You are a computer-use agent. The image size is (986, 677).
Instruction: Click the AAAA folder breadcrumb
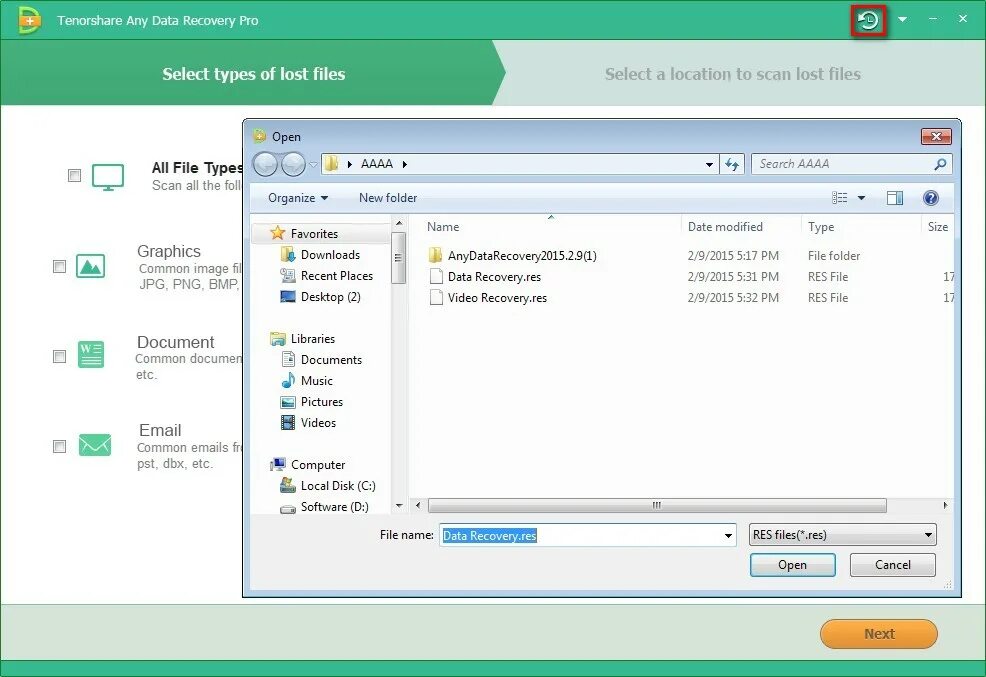point(377,163)
